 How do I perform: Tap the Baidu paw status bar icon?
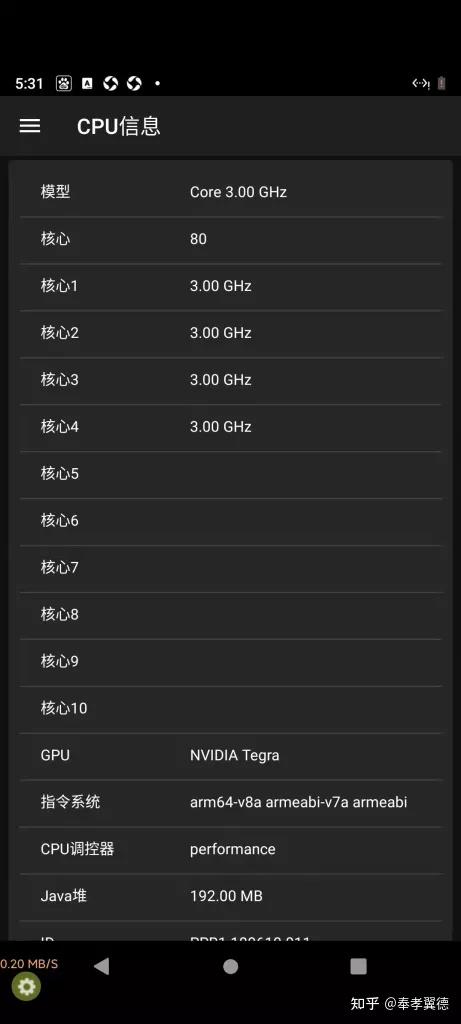63,83
